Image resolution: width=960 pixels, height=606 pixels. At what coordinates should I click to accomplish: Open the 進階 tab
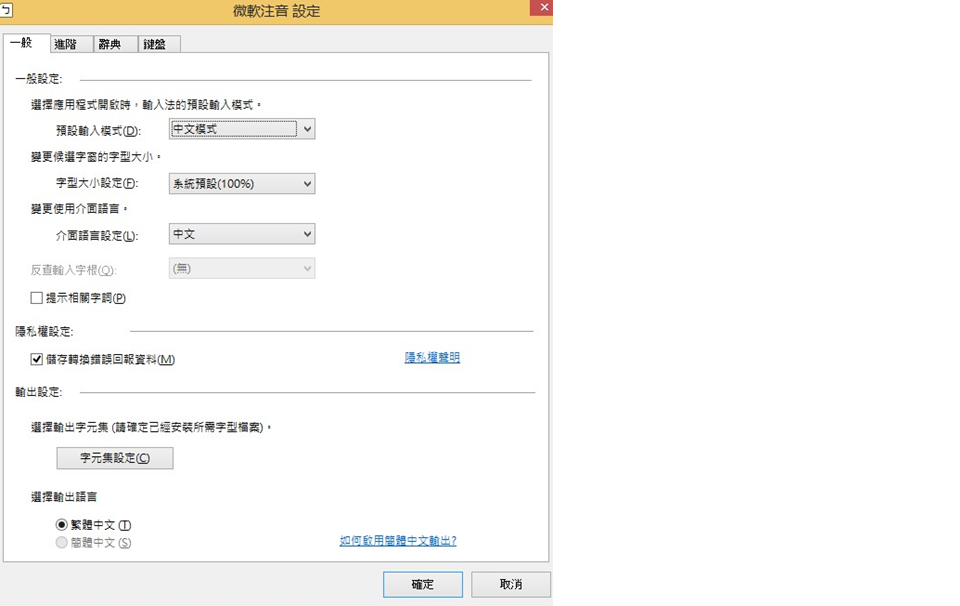coord(71,44)
